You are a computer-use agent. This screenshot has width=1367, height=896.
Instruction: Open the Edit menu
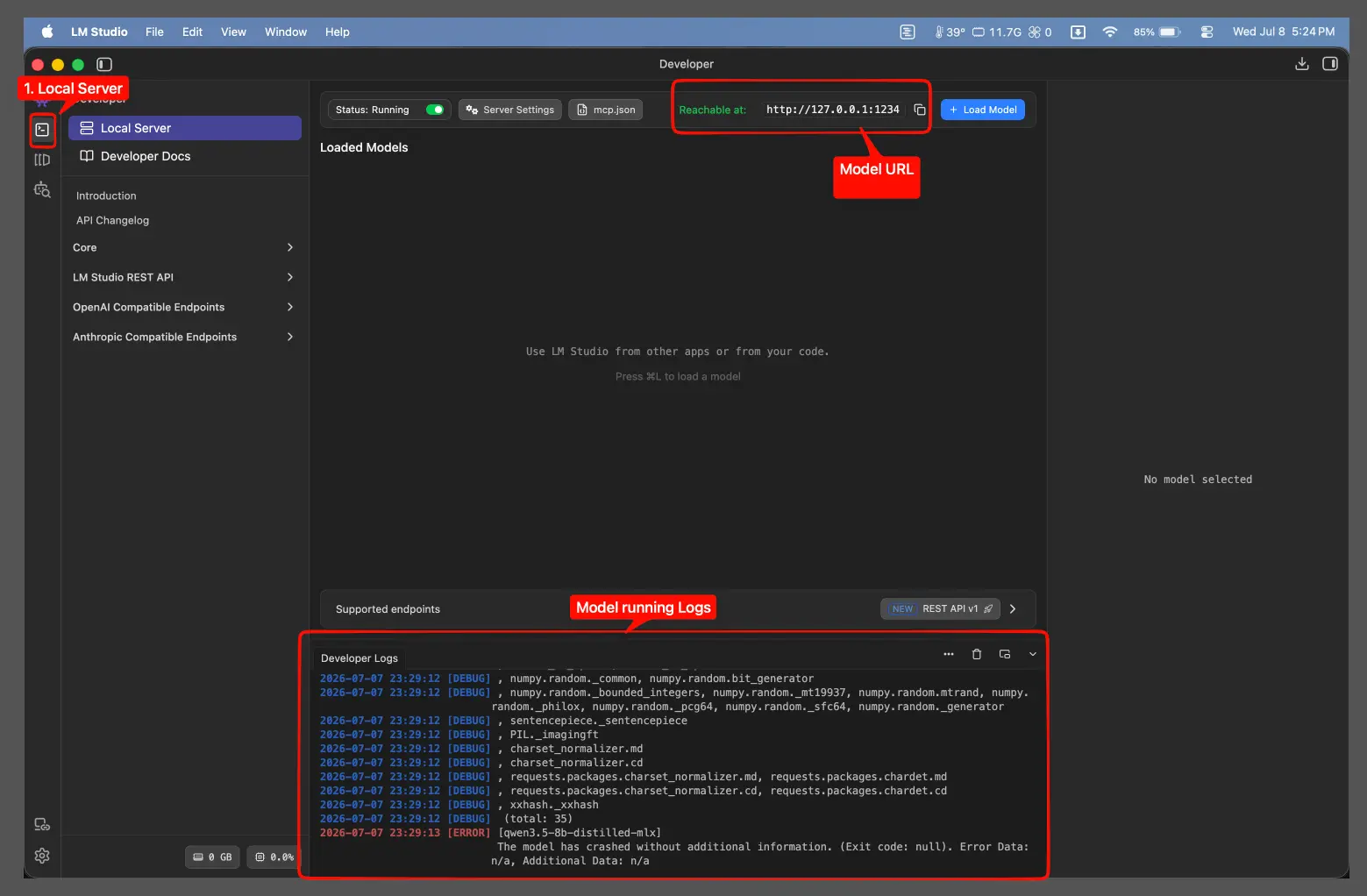click(x=192, y=32)
